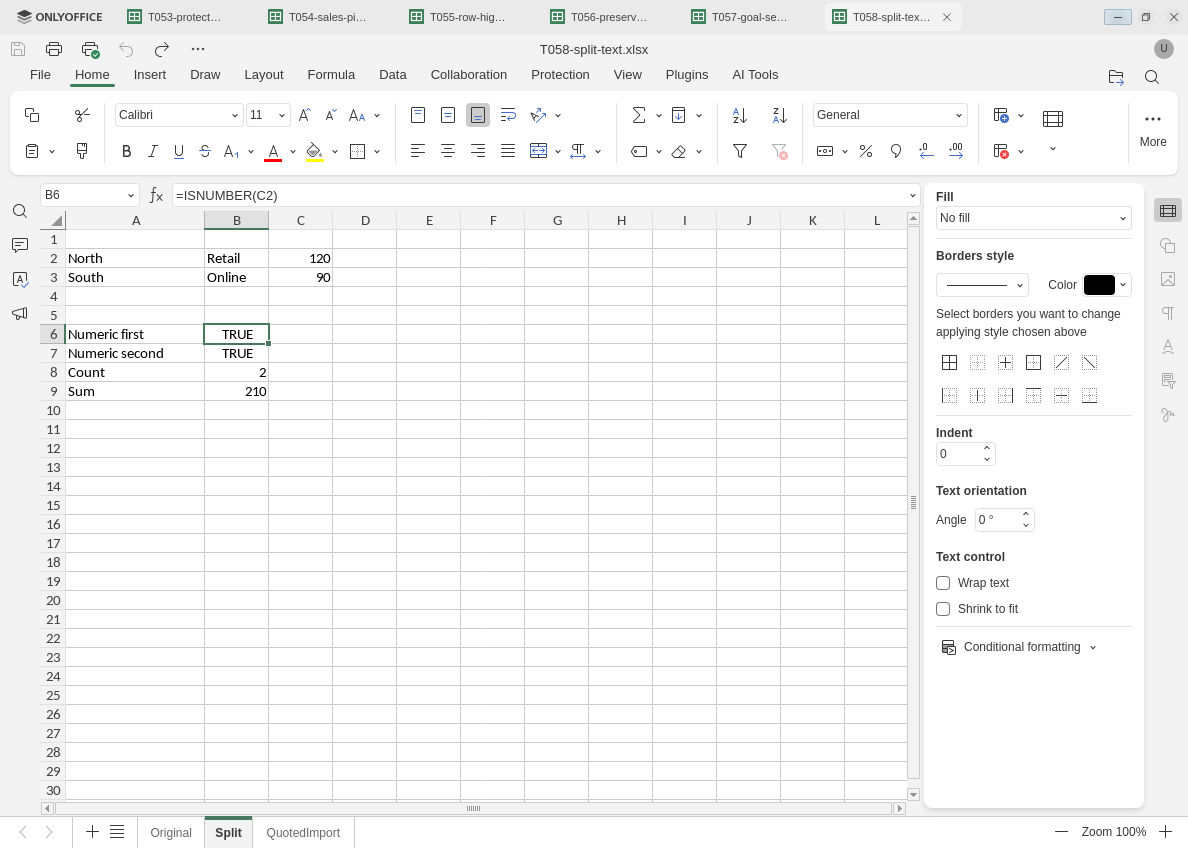Screen dimensions: 1188x848
Task: Click the Decrease decimal icon
Action: point(926,152)
